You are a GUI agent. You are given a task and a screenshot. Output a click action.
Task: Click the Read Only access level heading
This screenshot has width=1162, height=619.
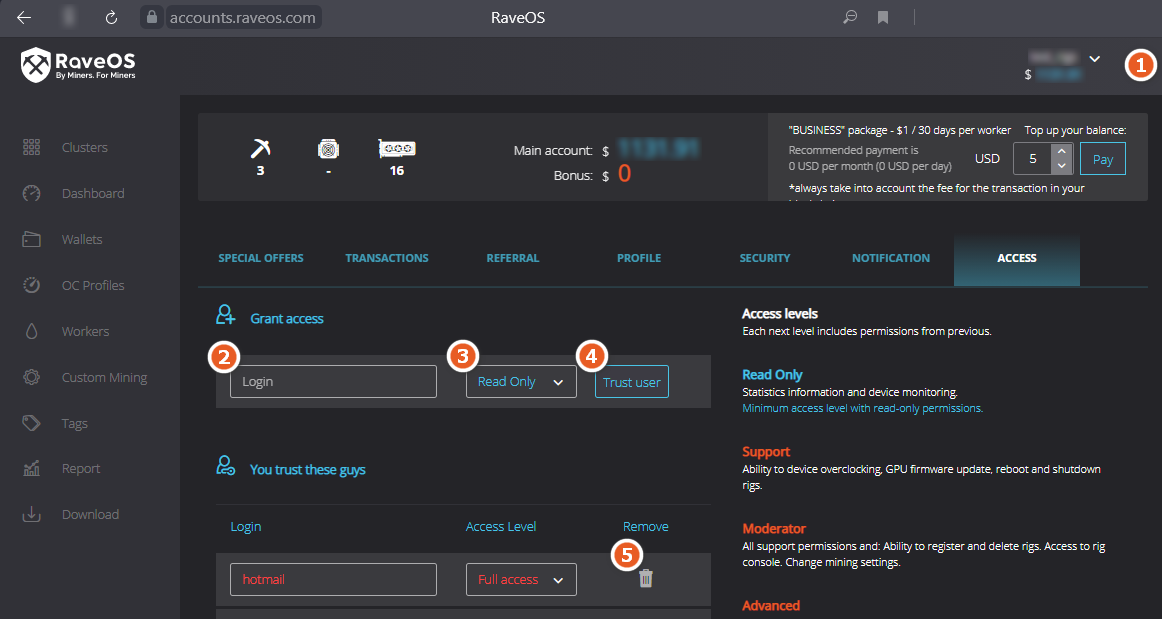(x=772, y=374)
